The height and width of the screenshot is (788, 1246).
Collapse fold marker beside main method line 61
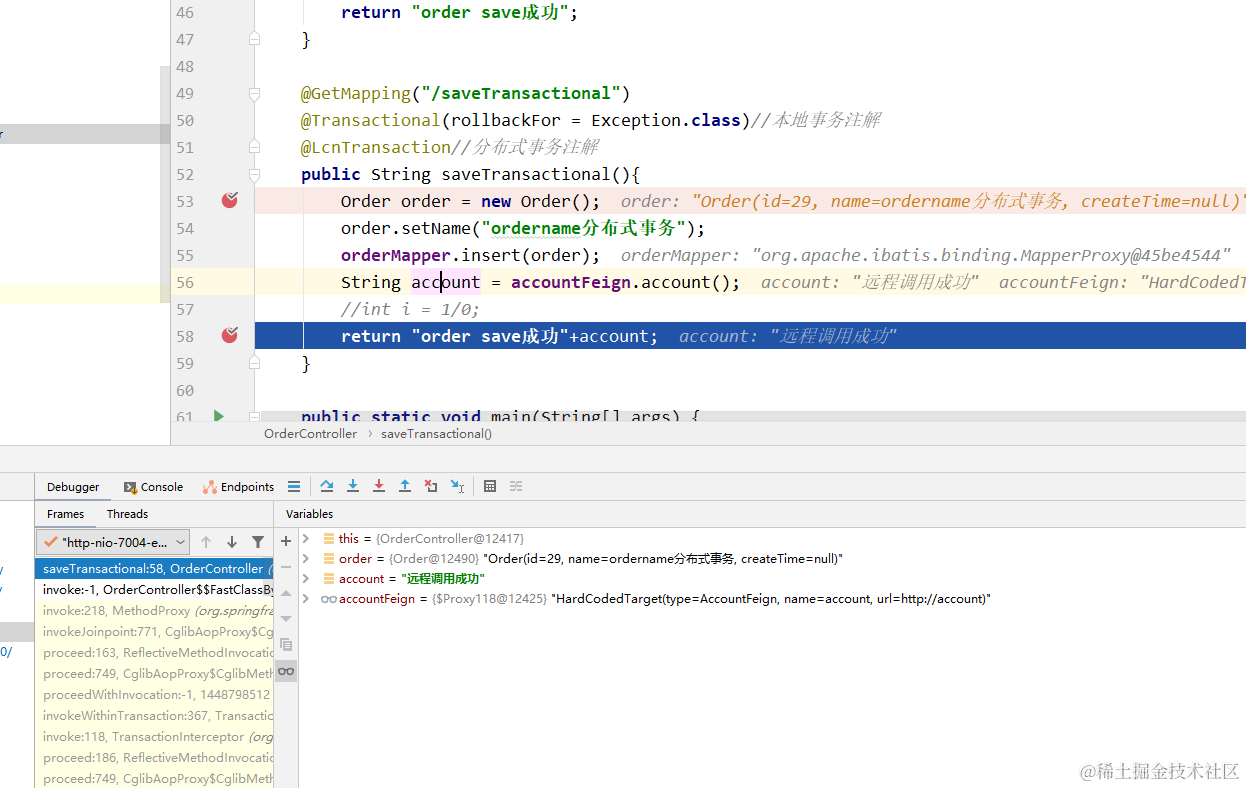coord(254,416)
